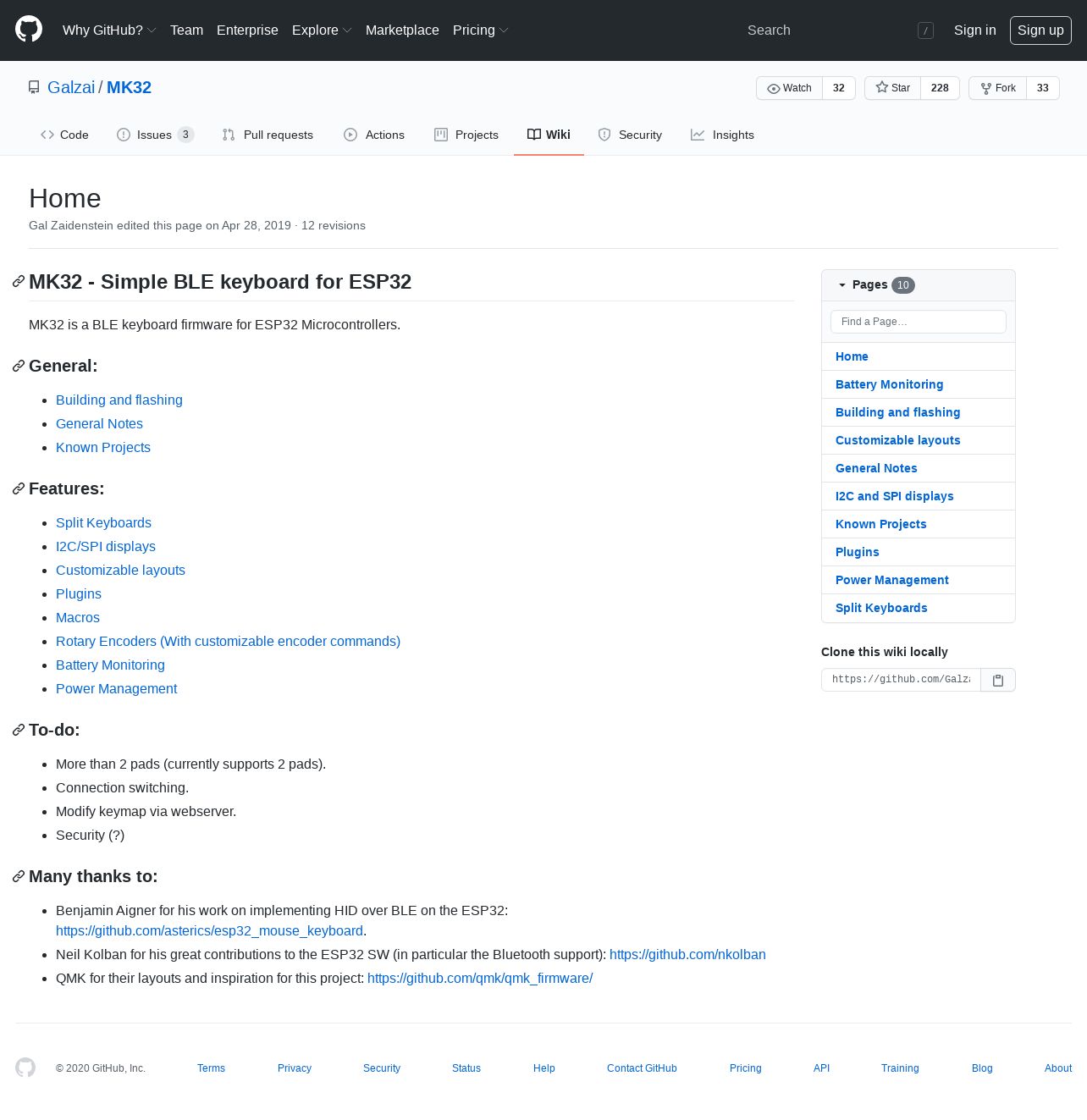Open the Macros feature link
Screen dimensions: 1087x1120
pyautogui.click(x=78, y=617)
